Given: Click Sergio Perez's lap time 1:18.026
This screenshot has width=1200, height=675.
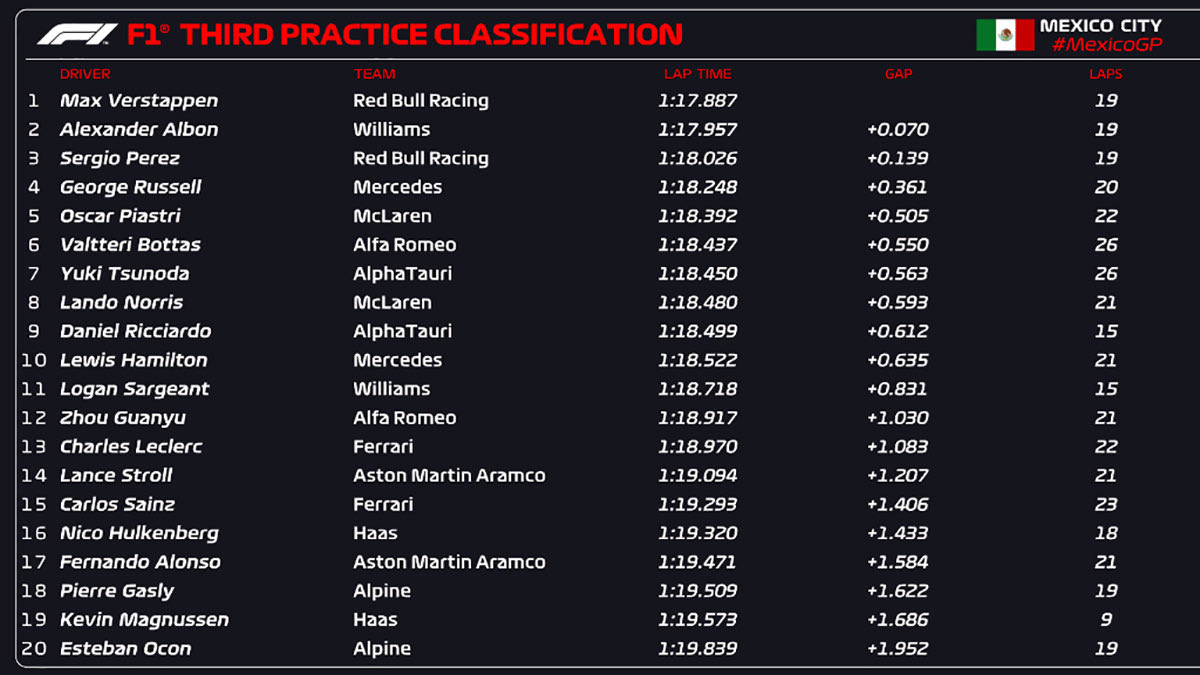Looking at the screenshot, I should (697, 159).
